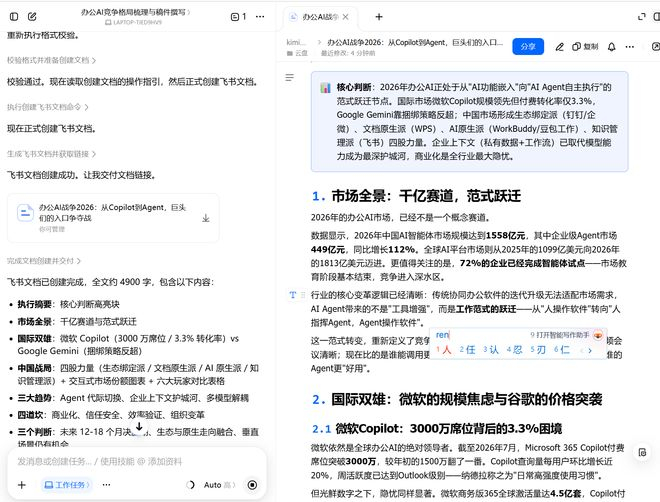Viewport: 660px width, 502px height.
Task: Click 打开智能写作助手 in the IME bar
Action: pos(559,335)
